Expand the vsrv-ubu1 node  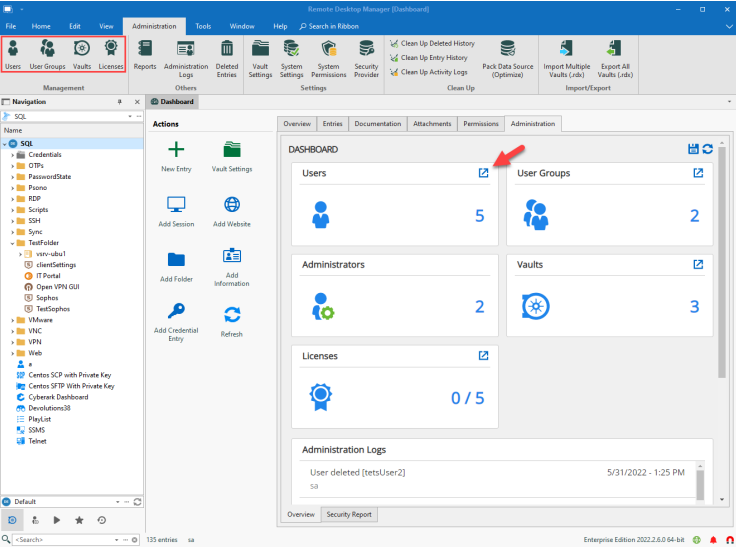[x=20, y=254]
